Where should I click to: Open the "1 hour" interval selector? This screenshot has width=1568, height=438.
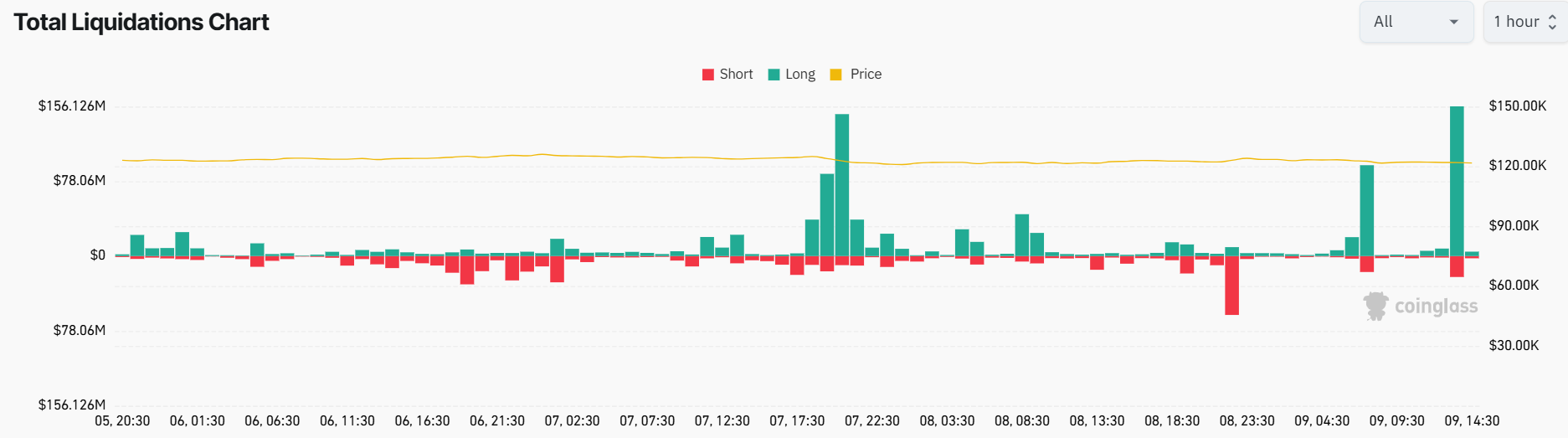click(1517, 22)
